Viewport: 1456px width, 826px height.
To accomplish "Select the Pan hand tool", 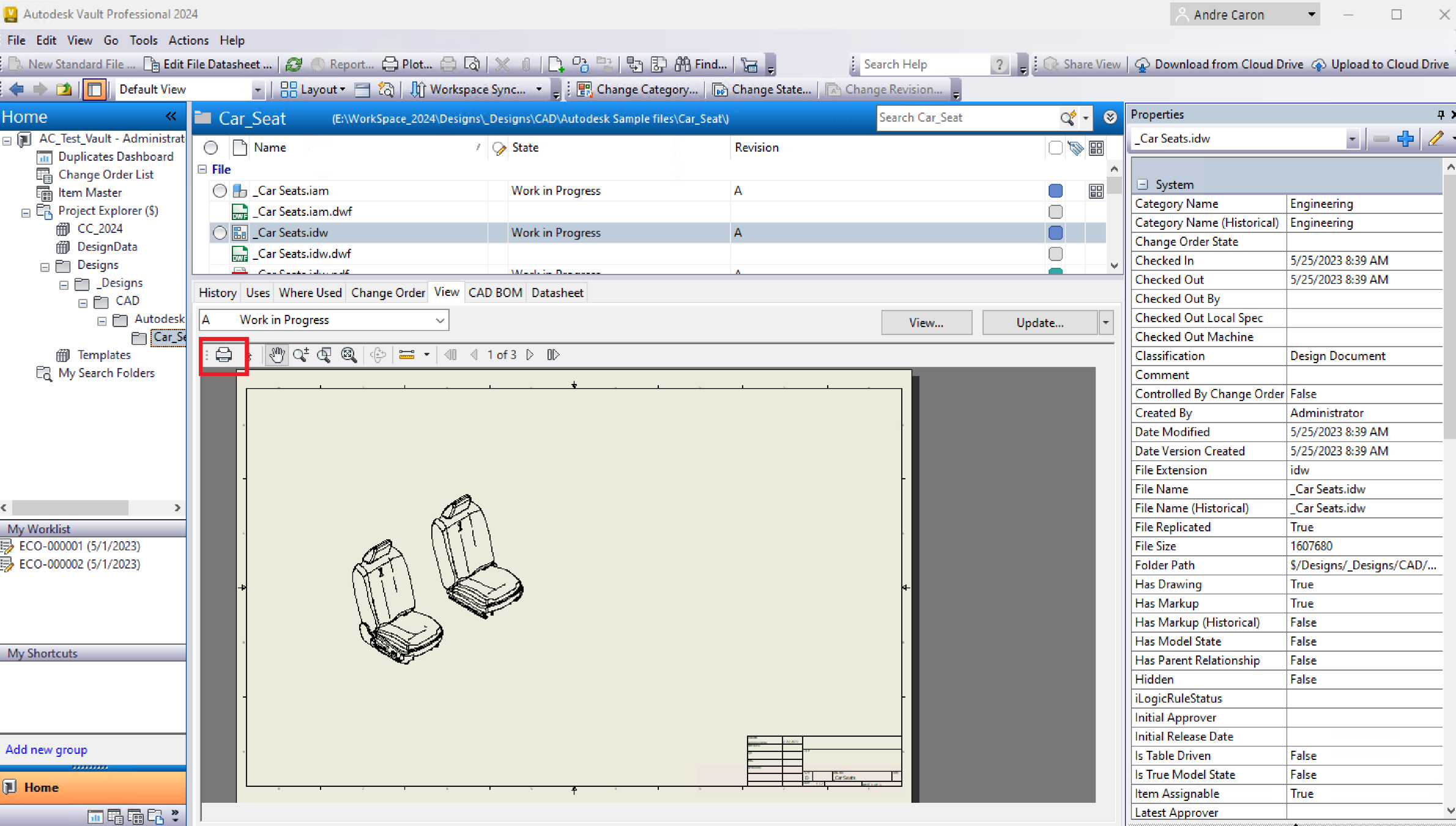I will (x=277, y=355).
